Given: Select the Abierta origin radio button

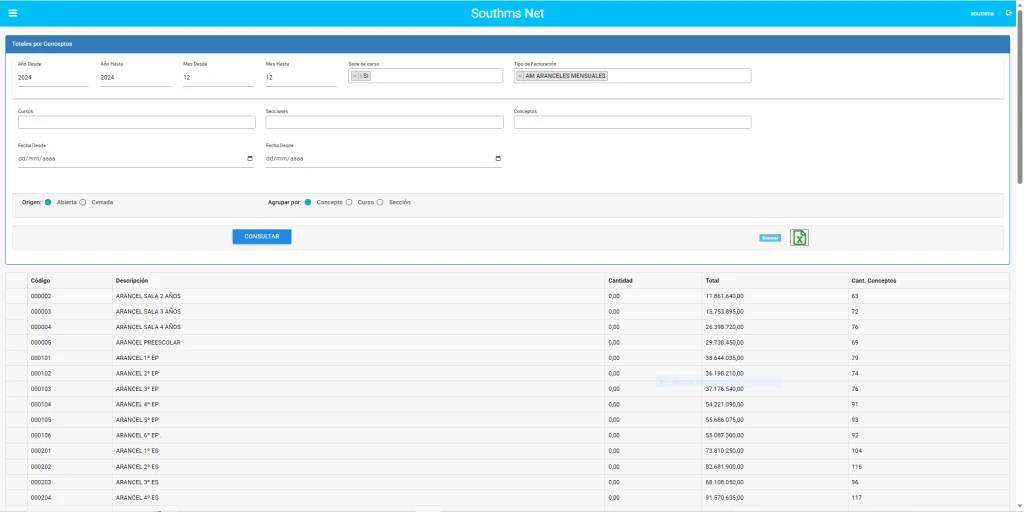Looking at the screenshot, I should 48,202.
